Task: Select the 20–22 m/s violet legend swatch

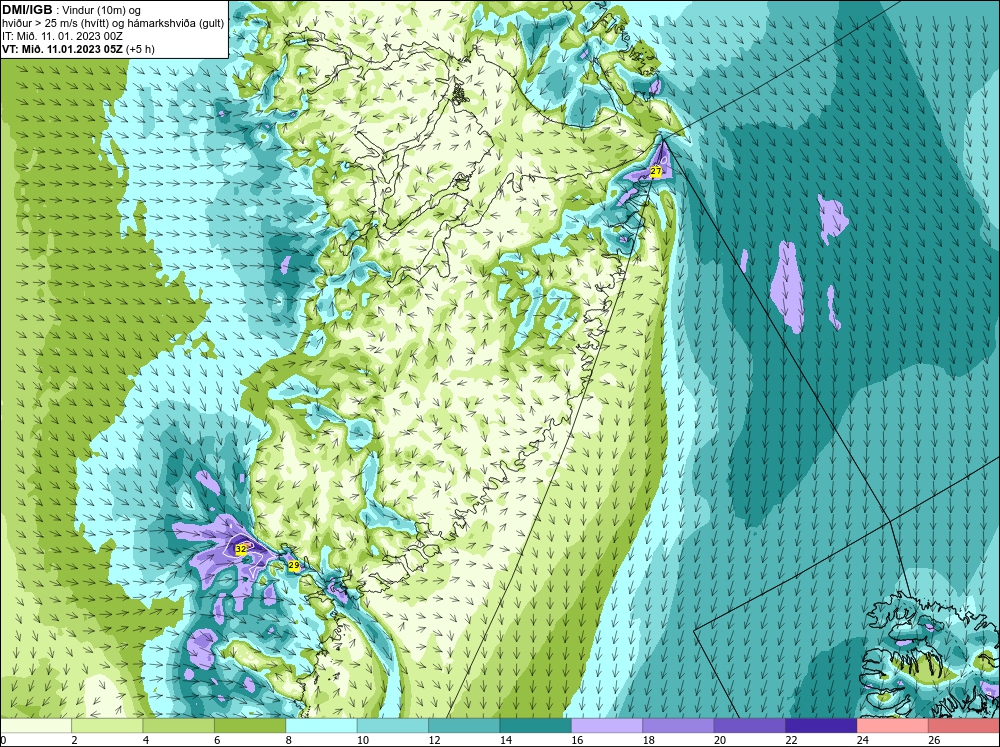Action: tap(750, 726)
